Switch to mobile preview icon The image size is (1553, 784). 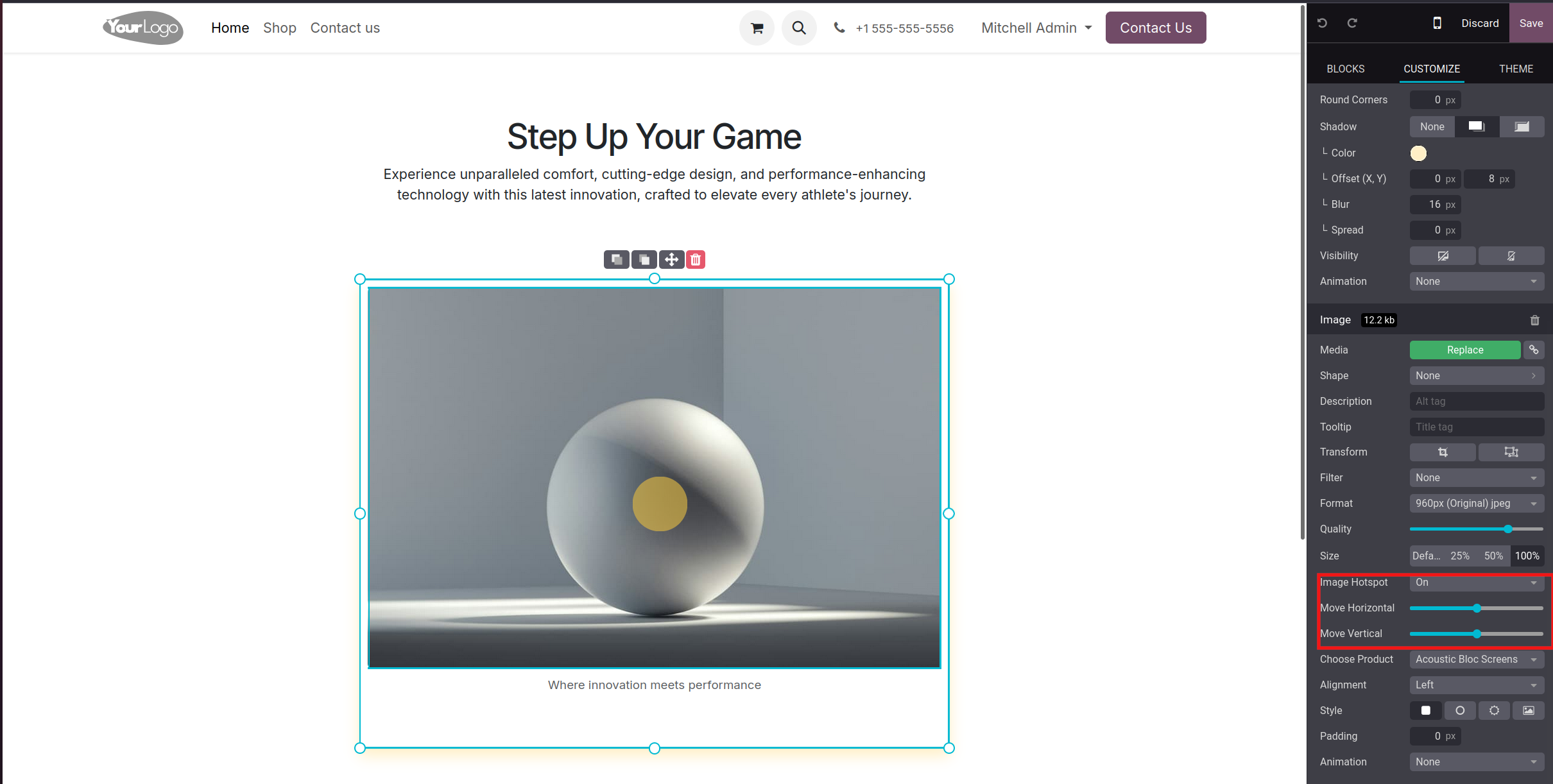(x=1437, y=23)
